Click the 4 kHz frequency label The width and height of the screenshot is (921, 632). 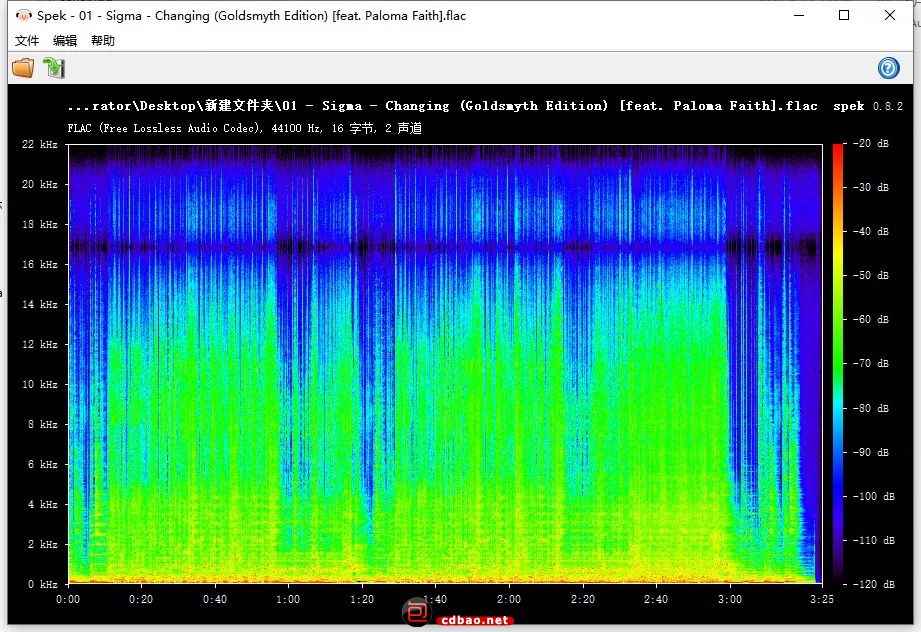(42, 504)
